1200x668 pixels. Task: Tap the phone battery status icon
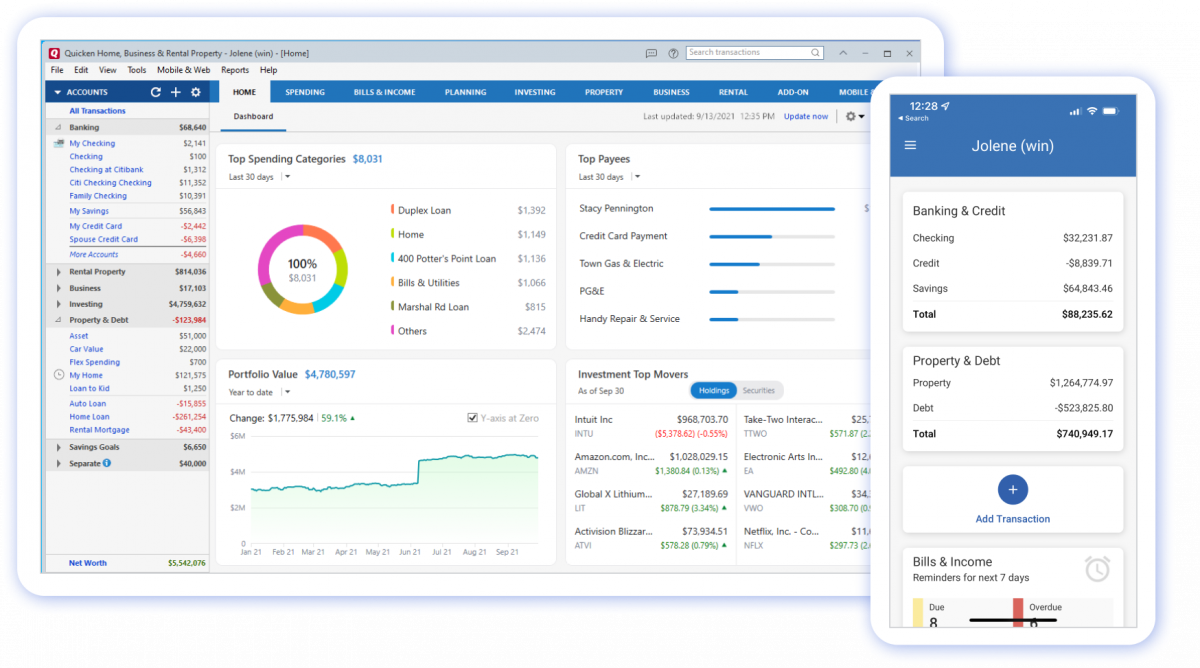point(1112,110)
